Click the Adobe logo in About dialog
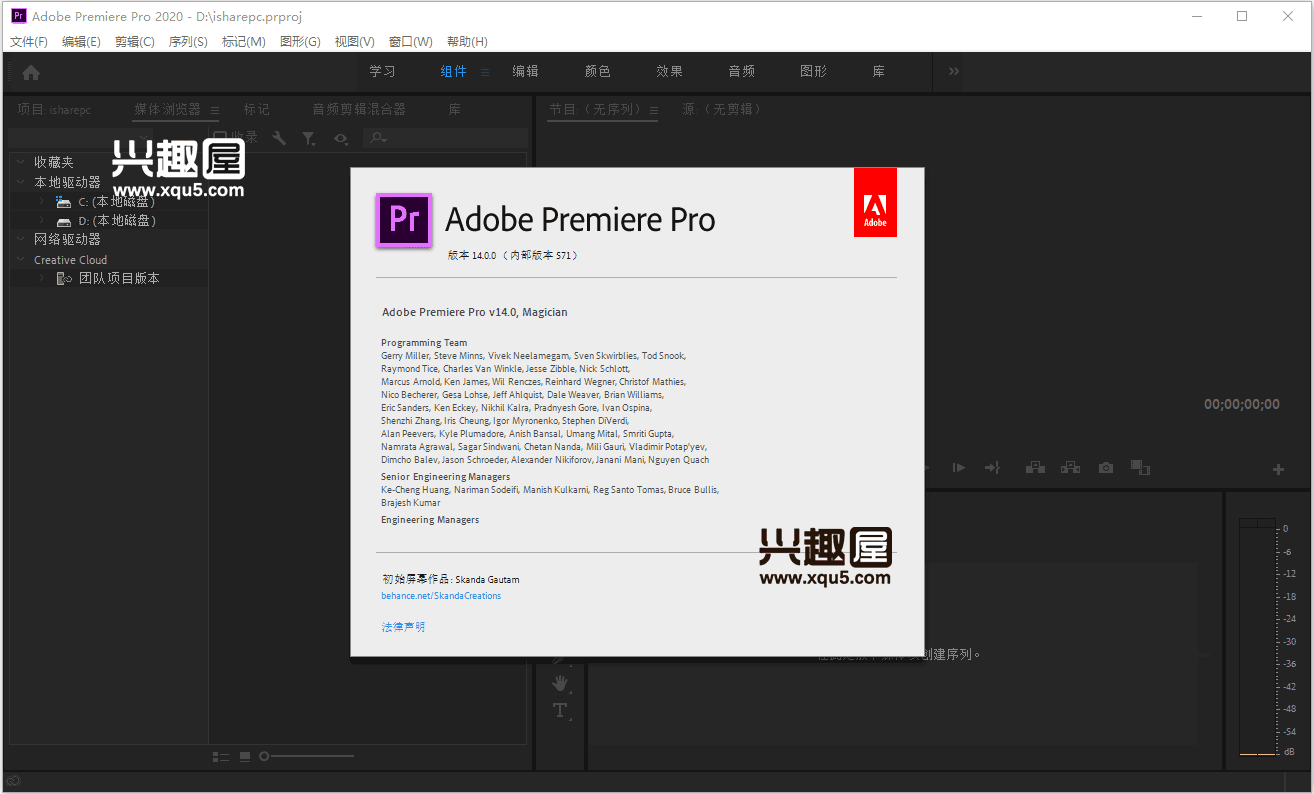 coord(875,203)
